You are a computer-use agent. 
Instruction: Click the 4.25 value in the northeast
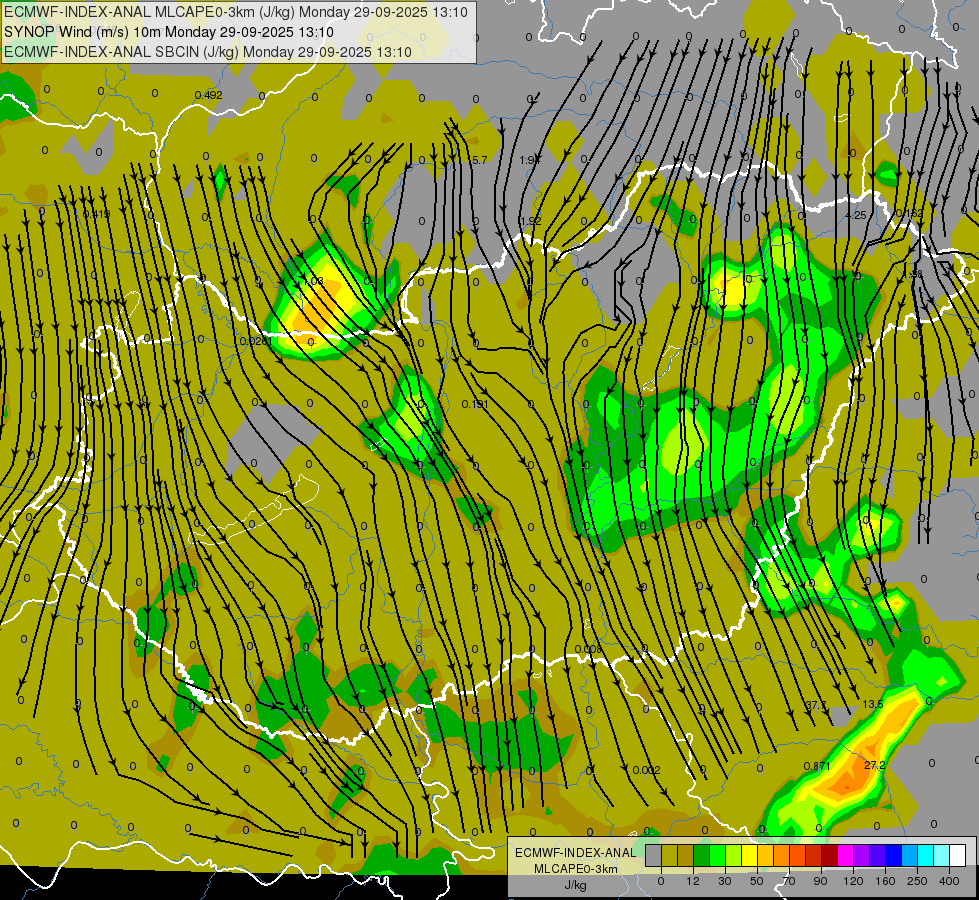[x=855, y=215]
